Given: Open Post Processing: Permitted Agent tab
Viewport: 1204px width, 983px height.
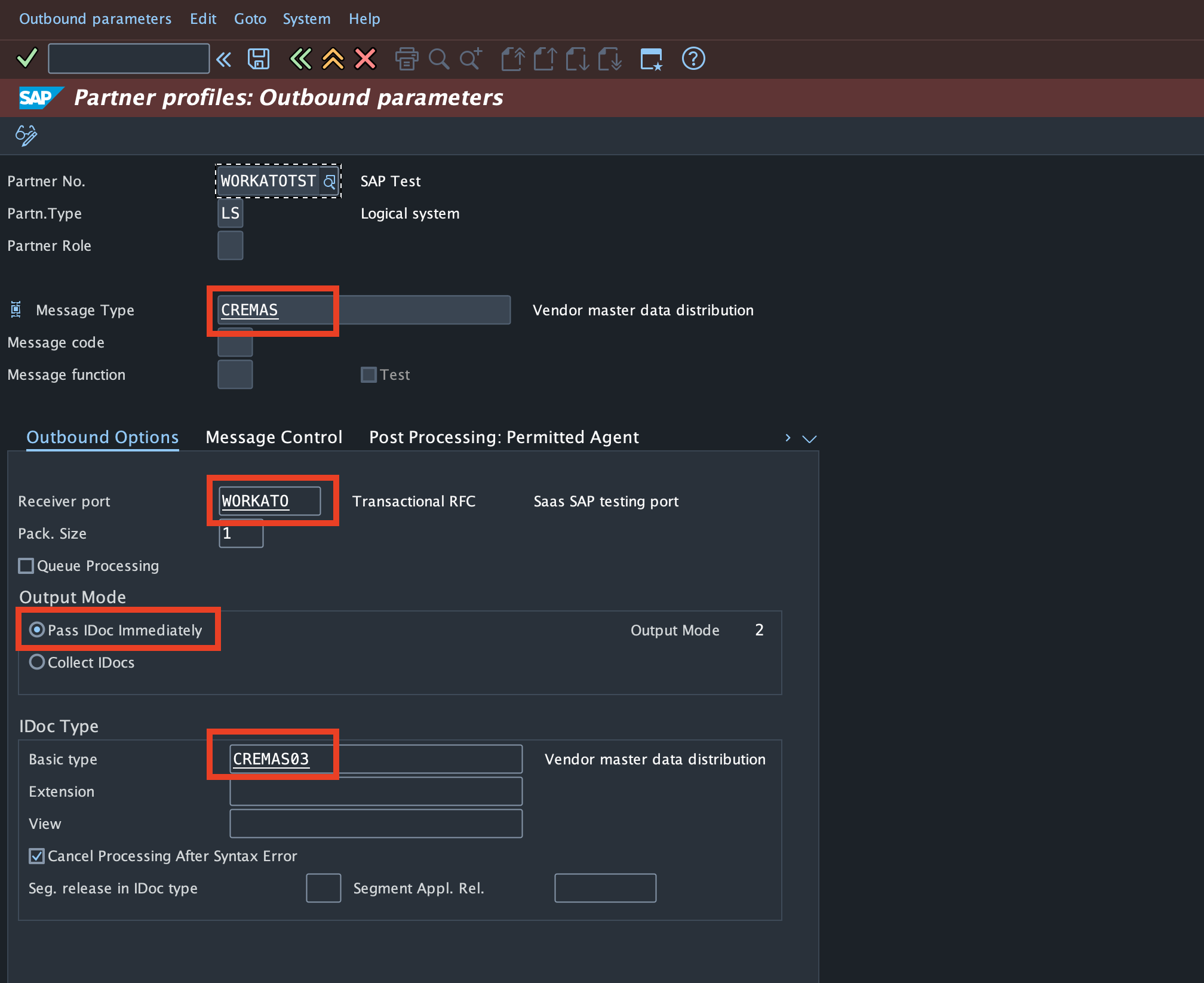Looking at the screenshot, I should pyautogui.click(x=503, y=437).
